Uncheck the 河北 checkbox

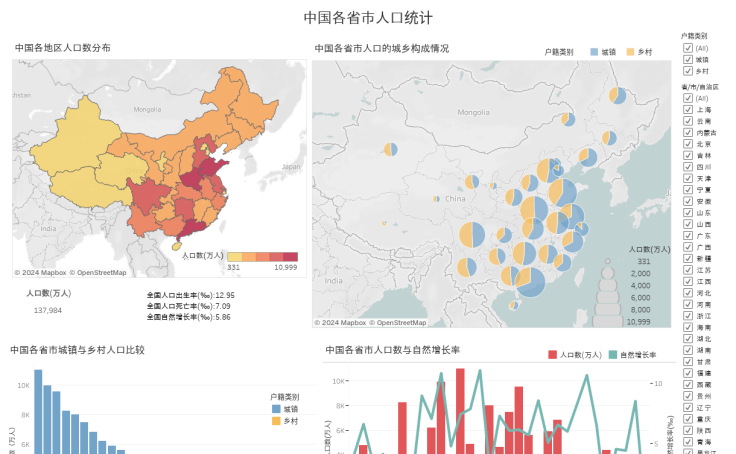coord(688,293)
